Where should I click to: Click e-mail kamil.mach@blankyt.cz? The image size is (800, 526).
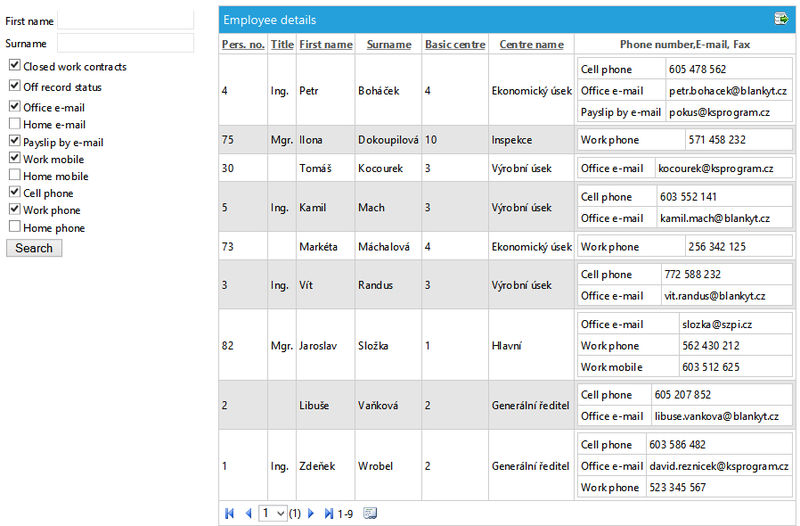[x=714, y=218]
